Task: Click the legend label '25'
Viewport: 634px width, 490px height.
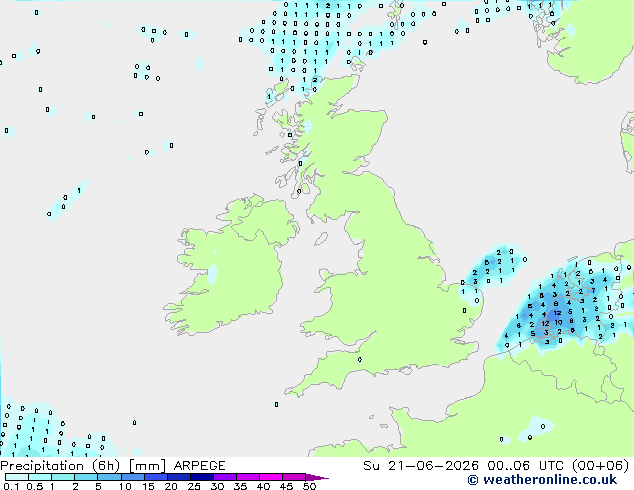Action: pos(194,486)
